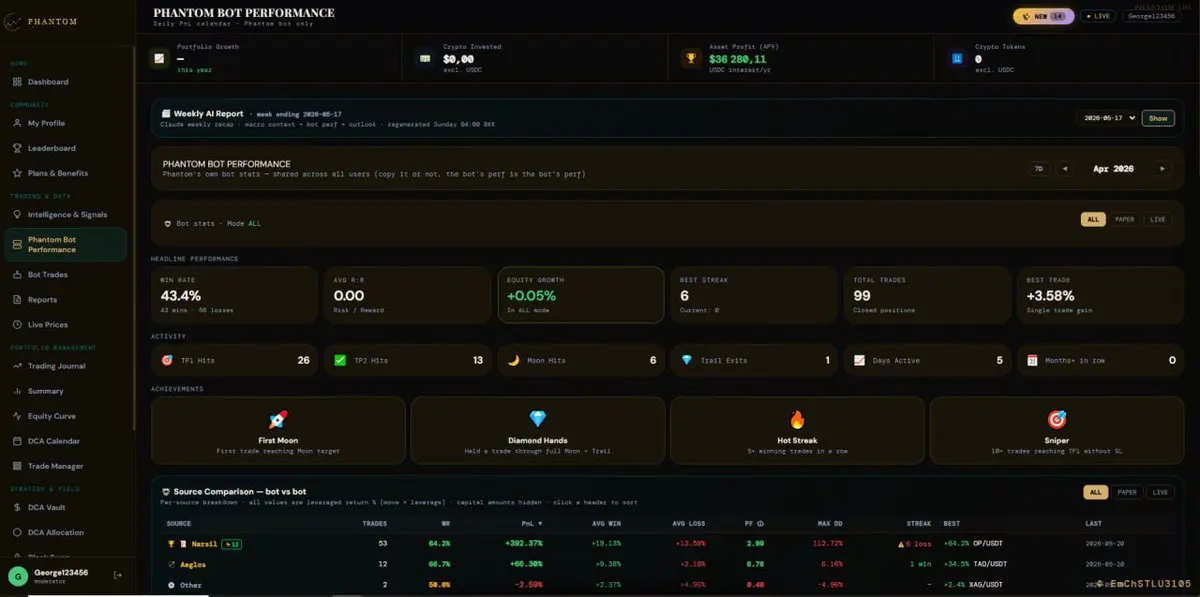
Task: Select PAPER mode in Bot stats
Action: [x=1125, y=219]
